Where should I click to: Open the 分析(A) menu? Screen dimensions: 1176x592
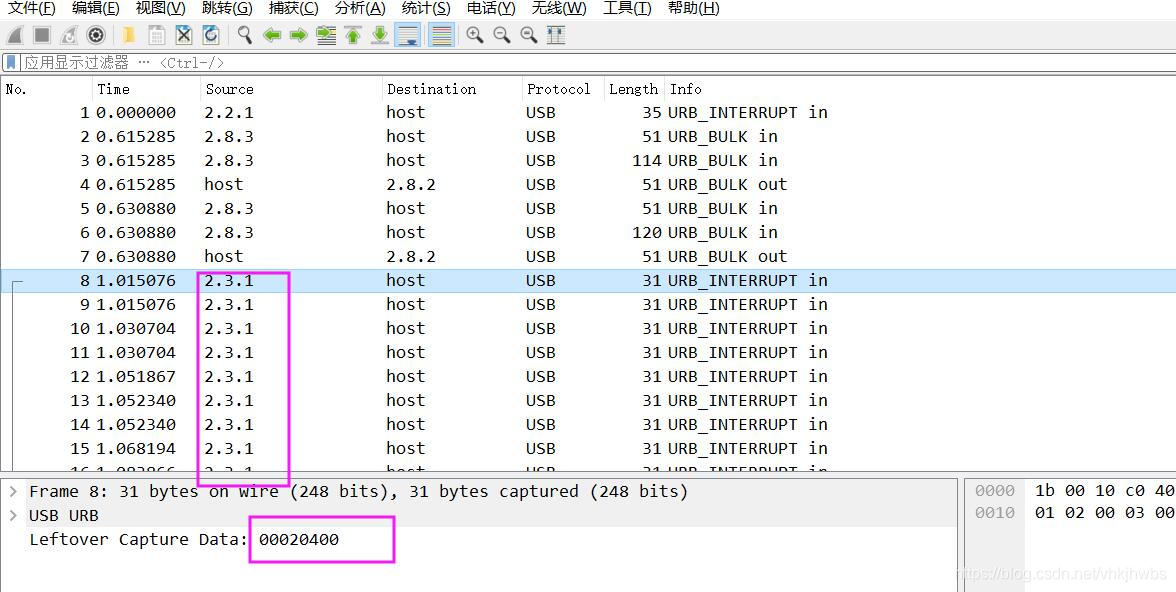[359, 8]
